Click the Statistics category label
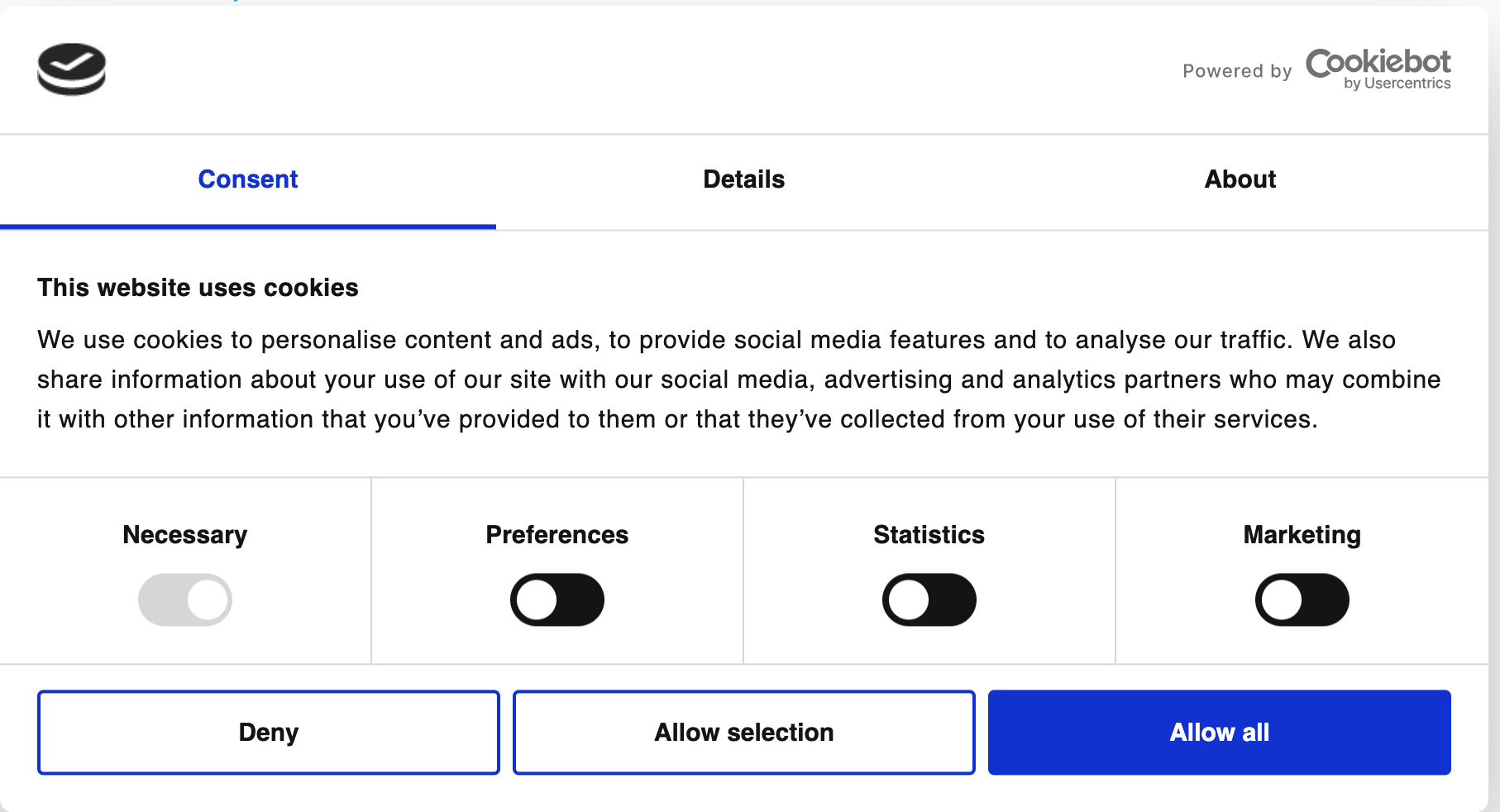1500x812 pixels. [x=929, y=535]
